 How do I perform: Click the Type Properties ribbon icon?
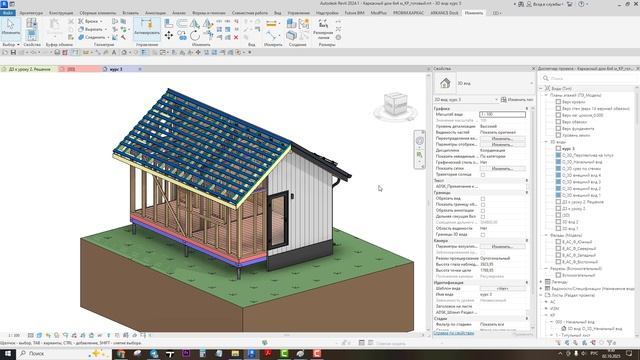pyautogui.click(x=31, y=23)
